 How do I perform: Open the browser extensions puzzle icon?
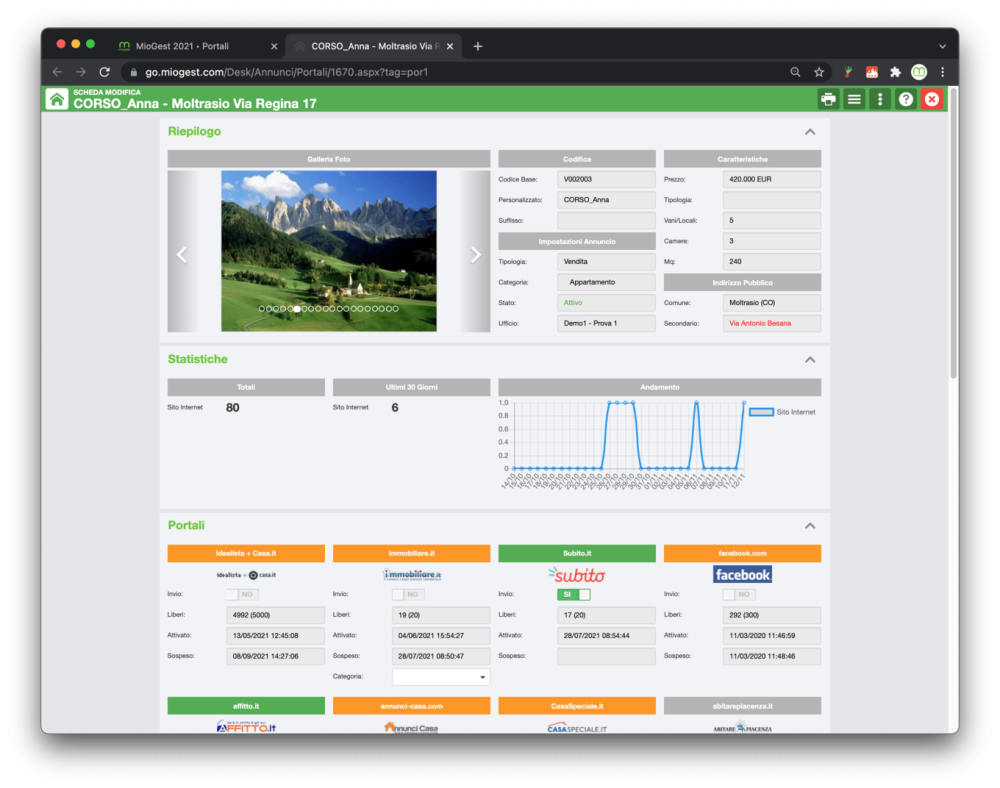pos(895,72)
